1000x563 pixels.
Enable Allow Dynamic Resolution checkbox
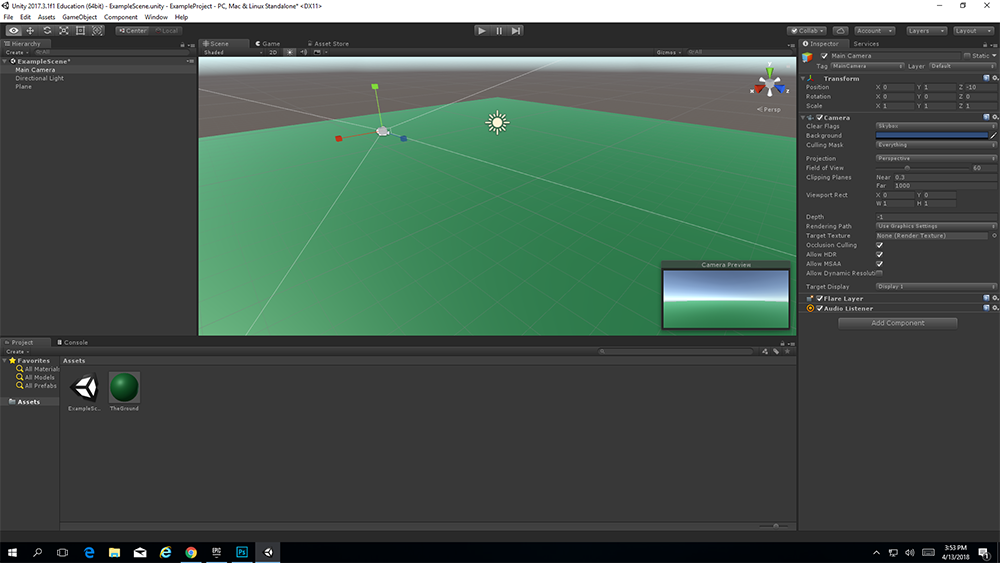click(x=879, y=273)
